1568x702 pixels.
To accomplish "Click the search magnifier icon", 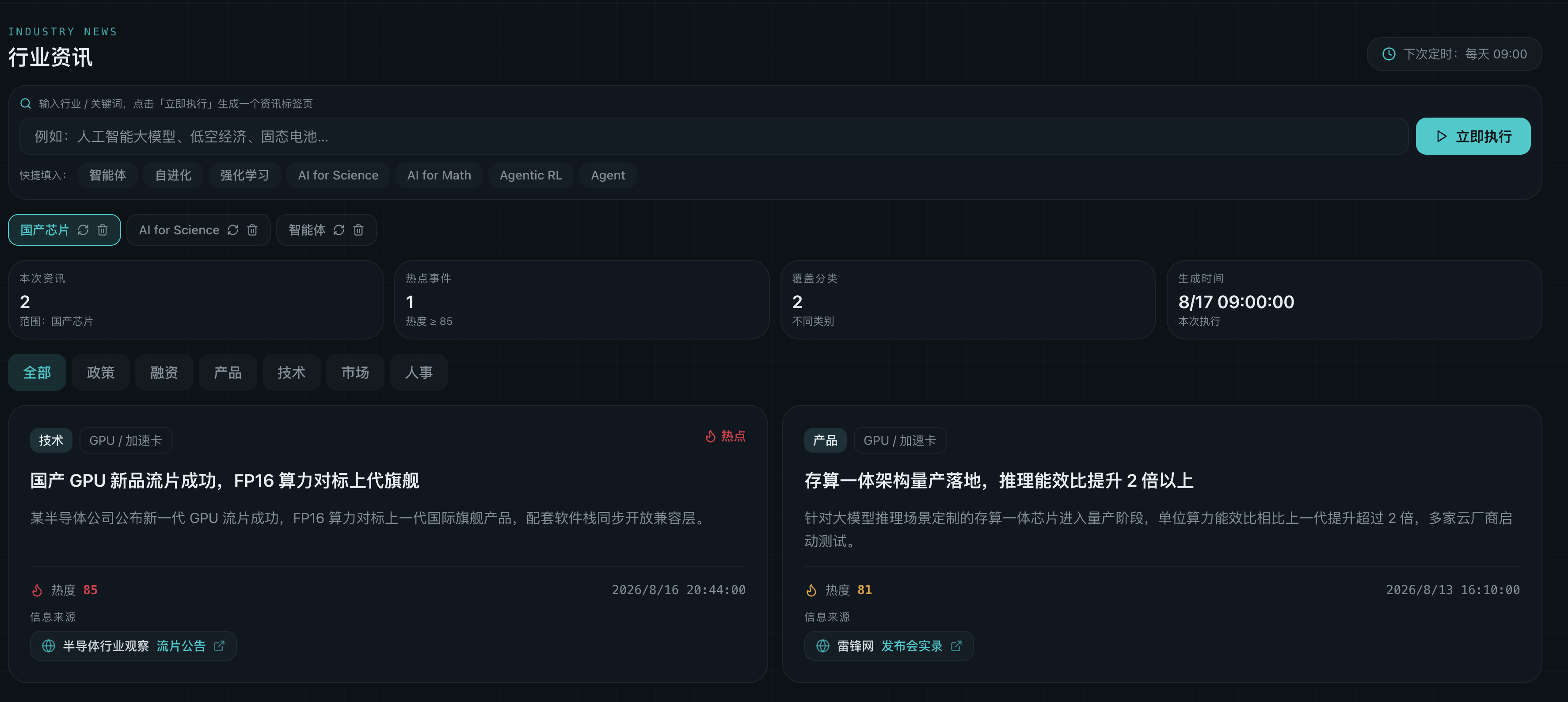I will (x=26, y=103).
